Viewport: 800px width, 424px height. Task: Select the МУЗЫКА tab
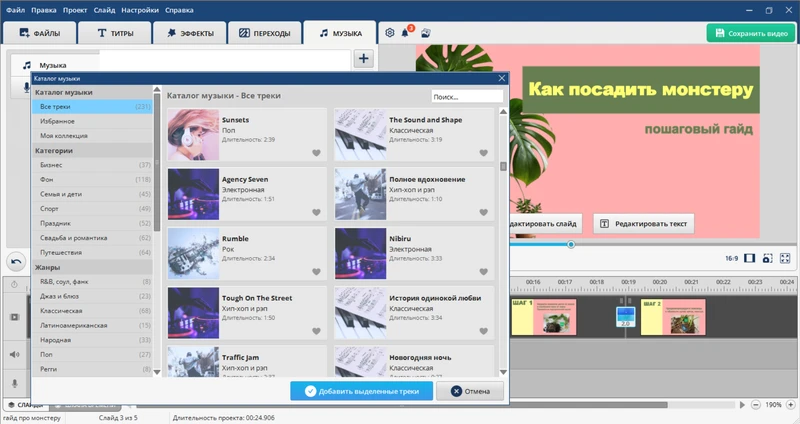(340, 33)
